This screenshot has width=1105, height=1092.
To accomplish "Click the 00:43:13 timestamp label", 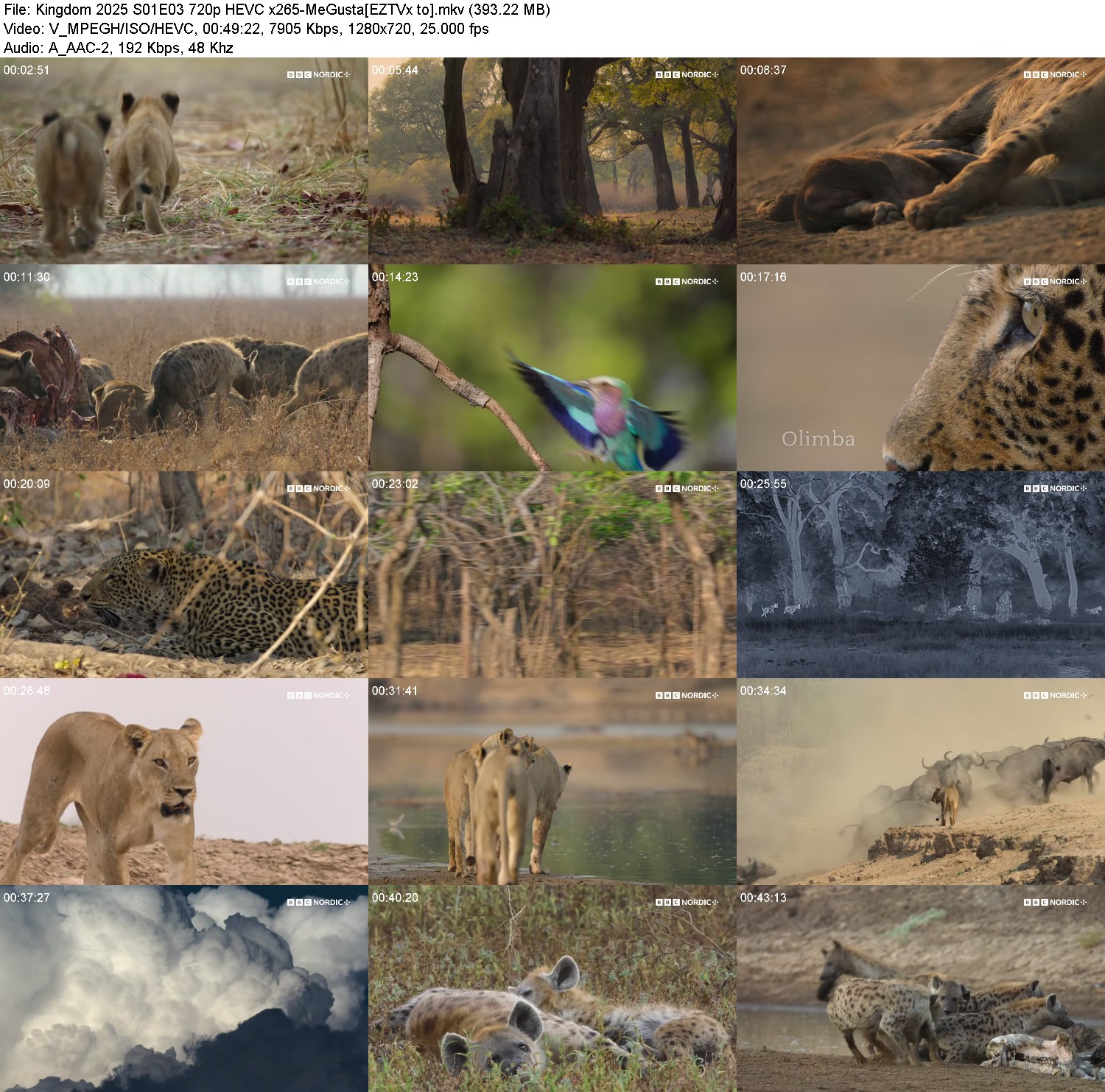I will tap(763, 898).
